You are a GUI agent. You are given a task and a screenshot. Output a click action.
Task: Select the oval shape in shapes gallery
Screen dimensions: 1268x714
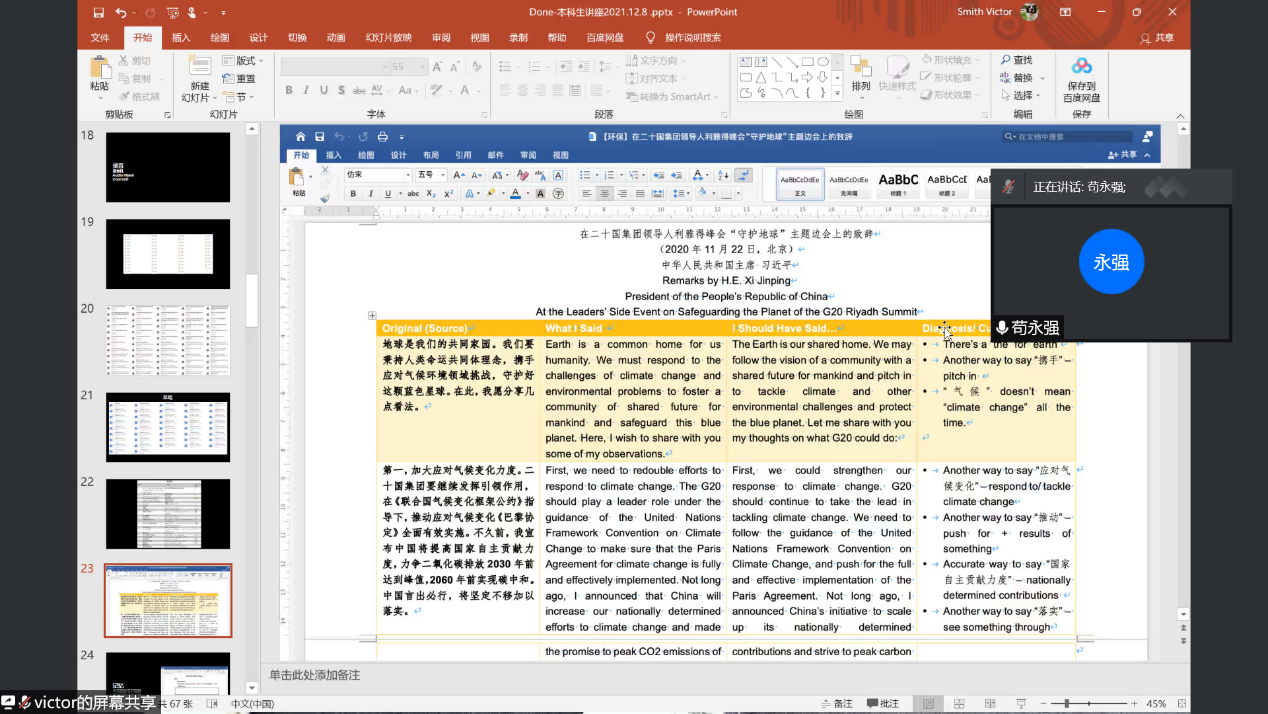[x=822, y=61]
